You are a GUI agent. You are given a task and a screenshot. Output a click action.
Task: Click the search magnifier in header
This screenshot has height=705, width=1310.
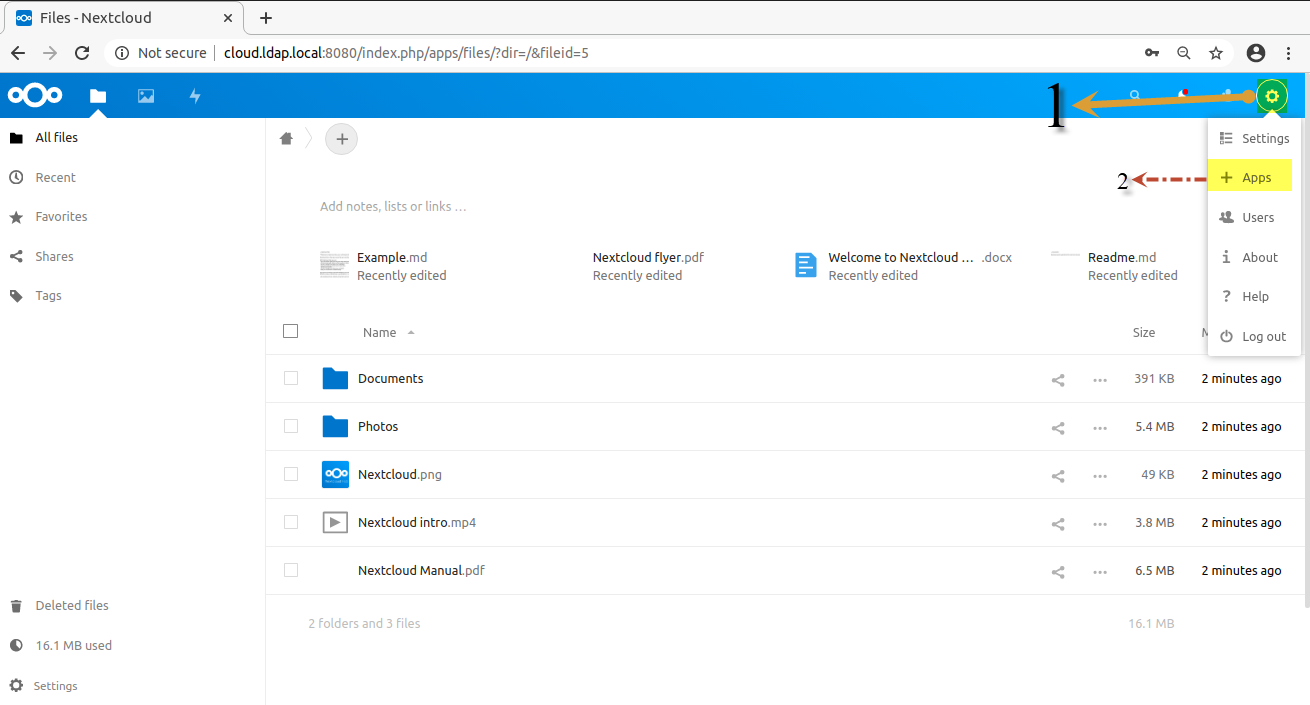click(1135, 96)
